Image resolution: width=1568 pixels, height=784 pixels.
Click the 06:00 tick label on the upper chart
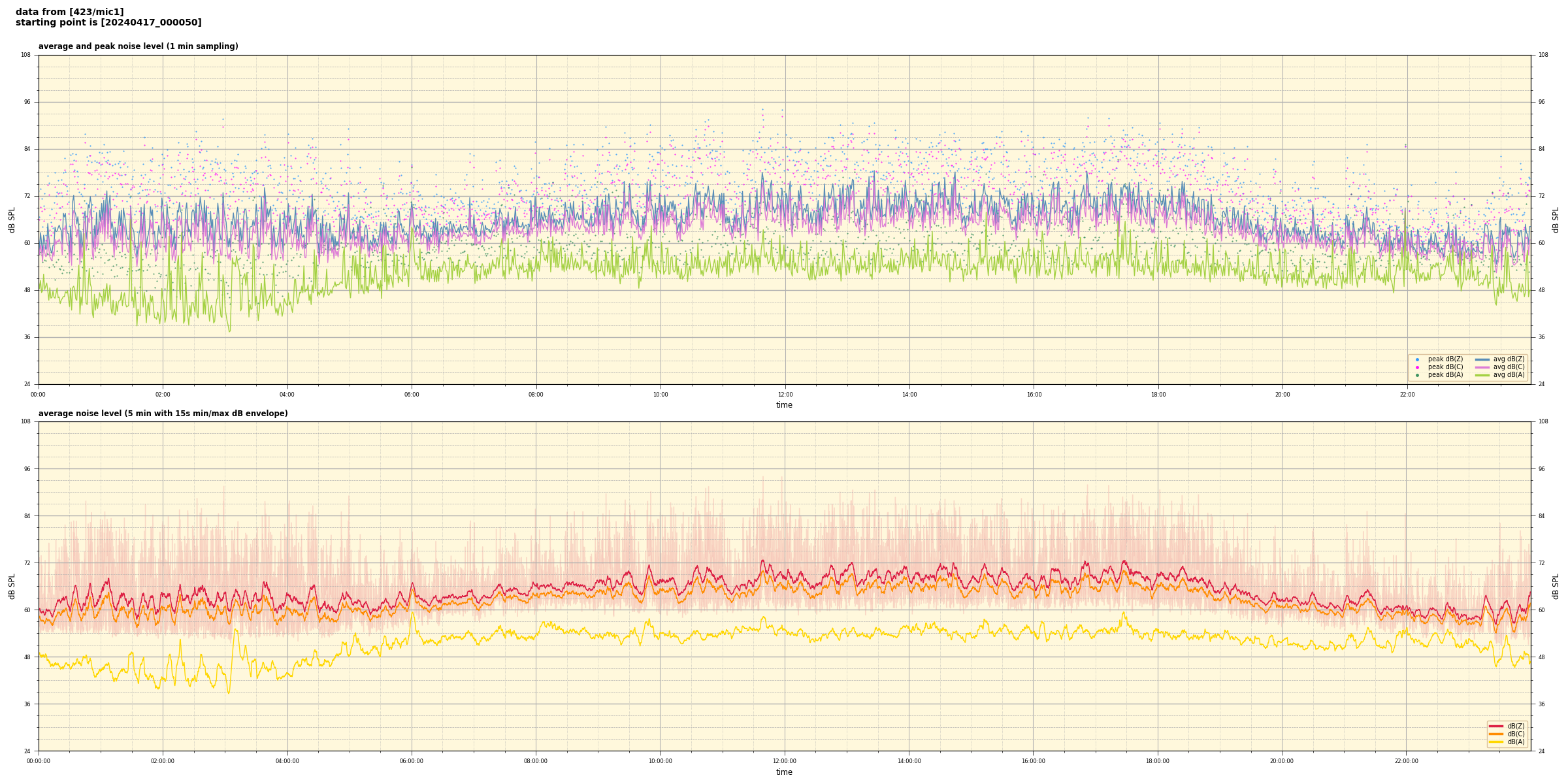coord(412,395)
